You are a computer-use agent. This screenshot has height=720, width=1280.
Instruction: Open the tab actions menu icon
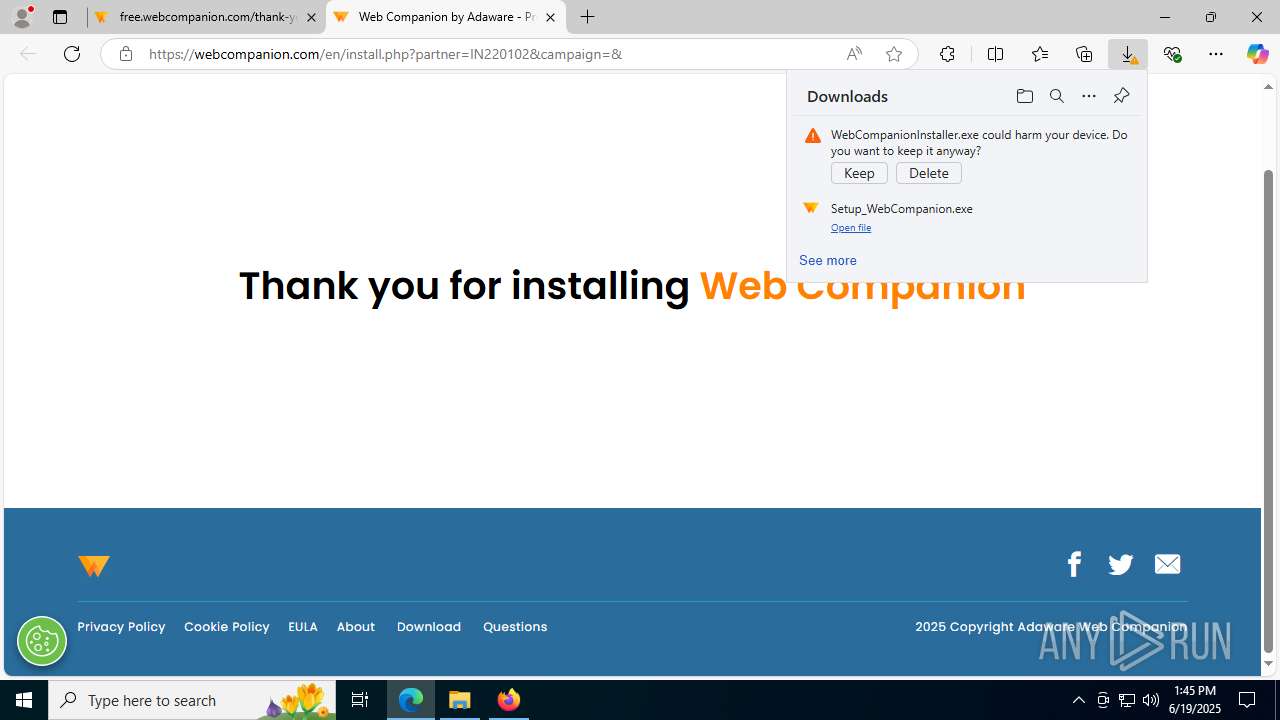coord(60,17)
